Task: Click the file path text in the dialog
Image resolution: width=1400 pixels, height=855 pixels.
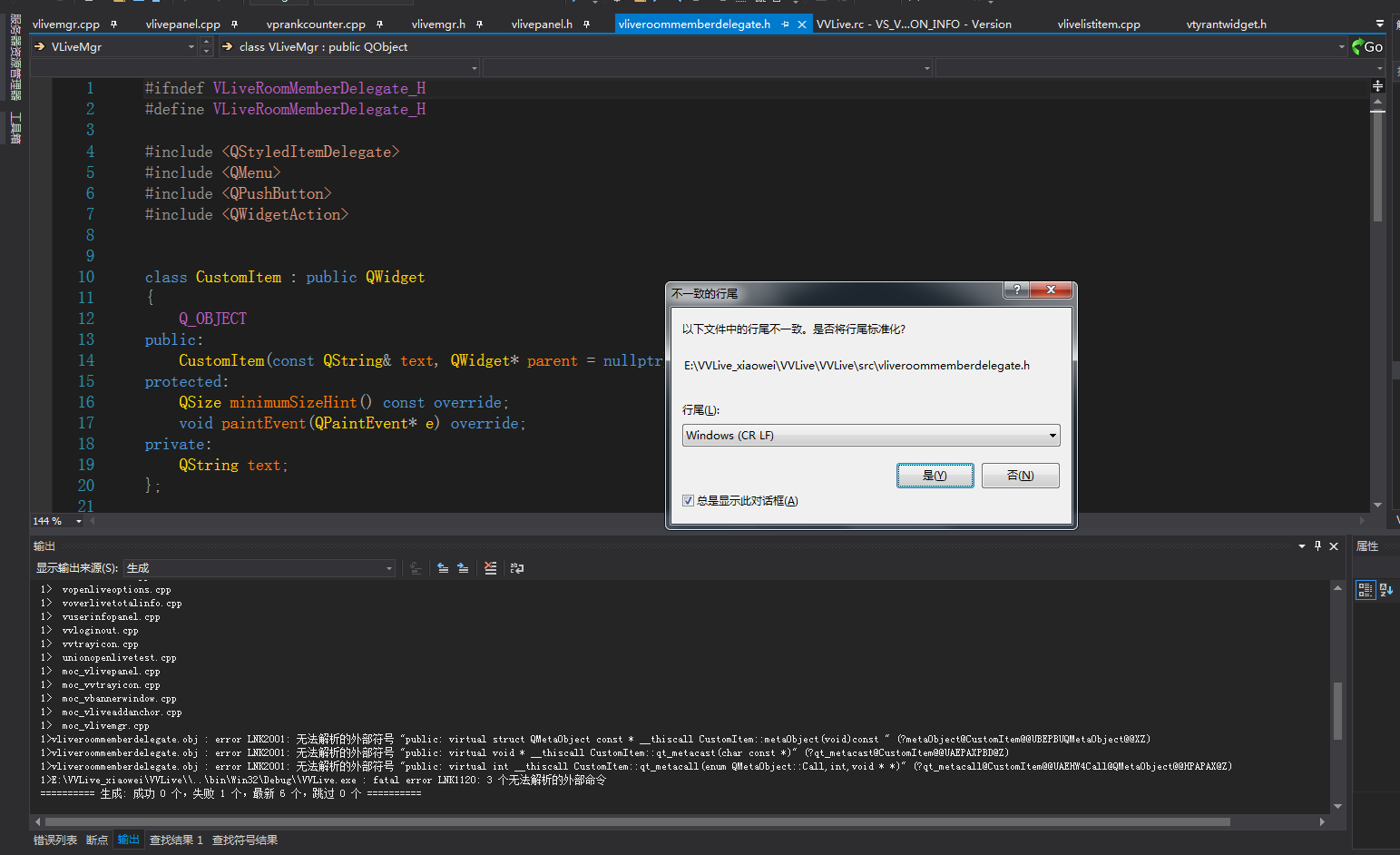Action: point(857,366)
